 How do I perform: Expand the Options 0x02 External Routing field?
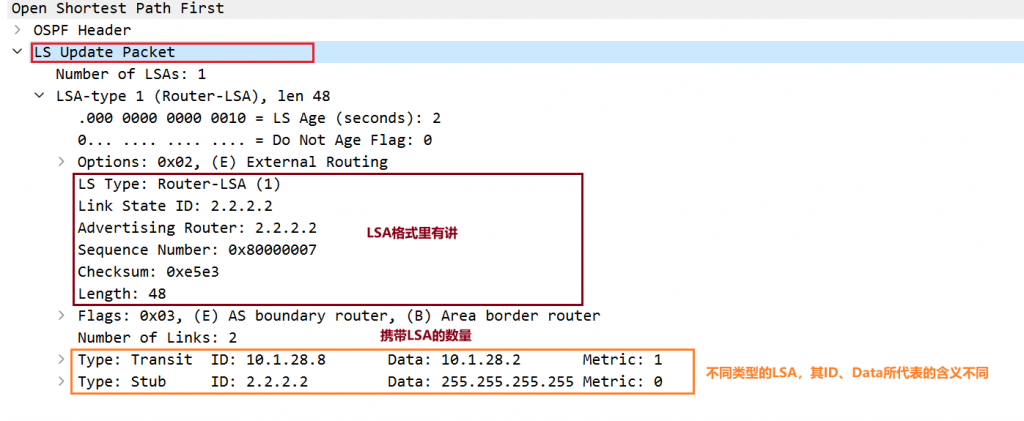click(62, 162)
